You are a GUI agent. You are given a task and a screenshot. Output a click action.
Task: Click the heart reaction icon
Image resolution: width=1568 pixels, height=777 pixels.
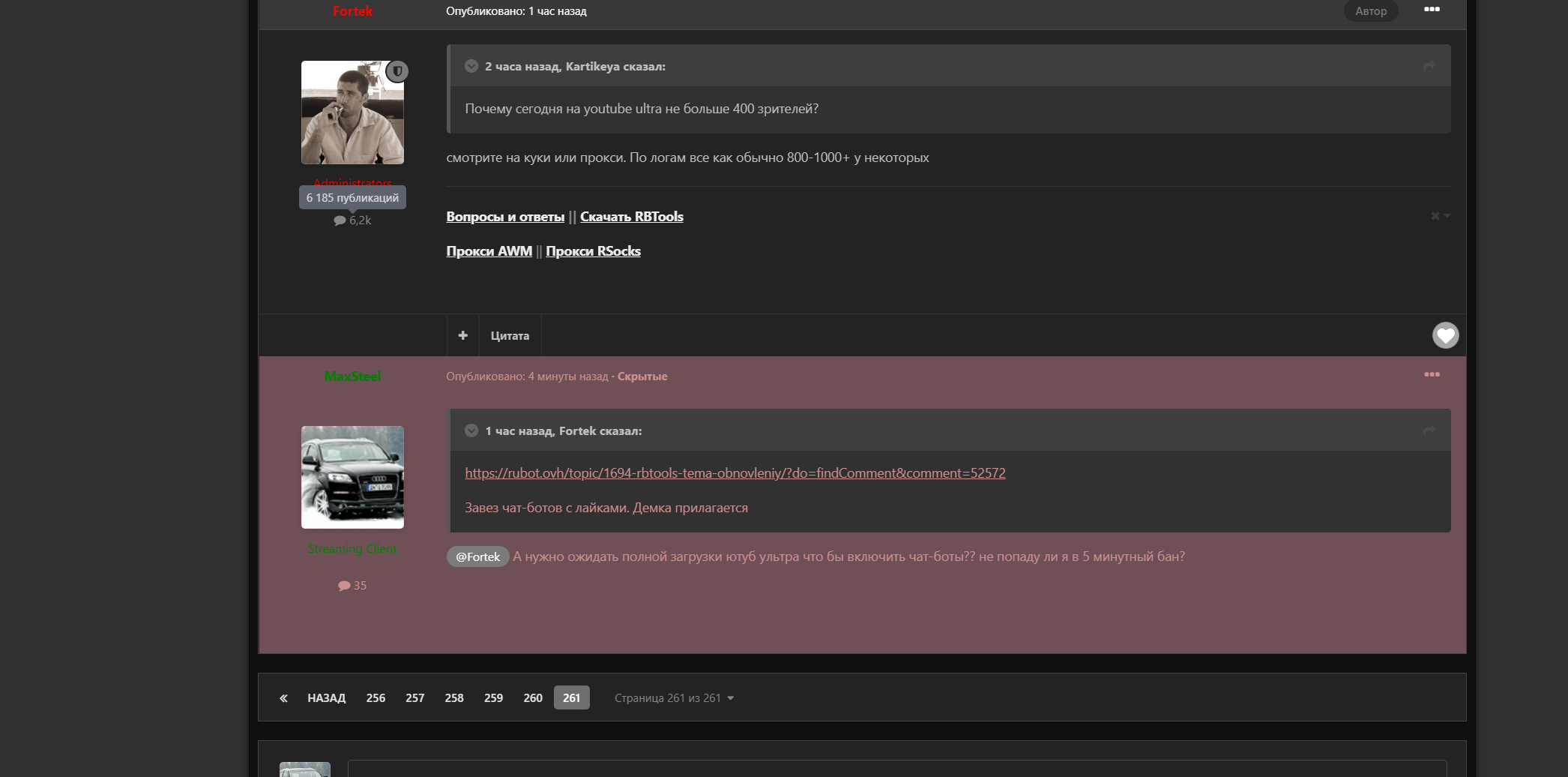click(1445, 335)
